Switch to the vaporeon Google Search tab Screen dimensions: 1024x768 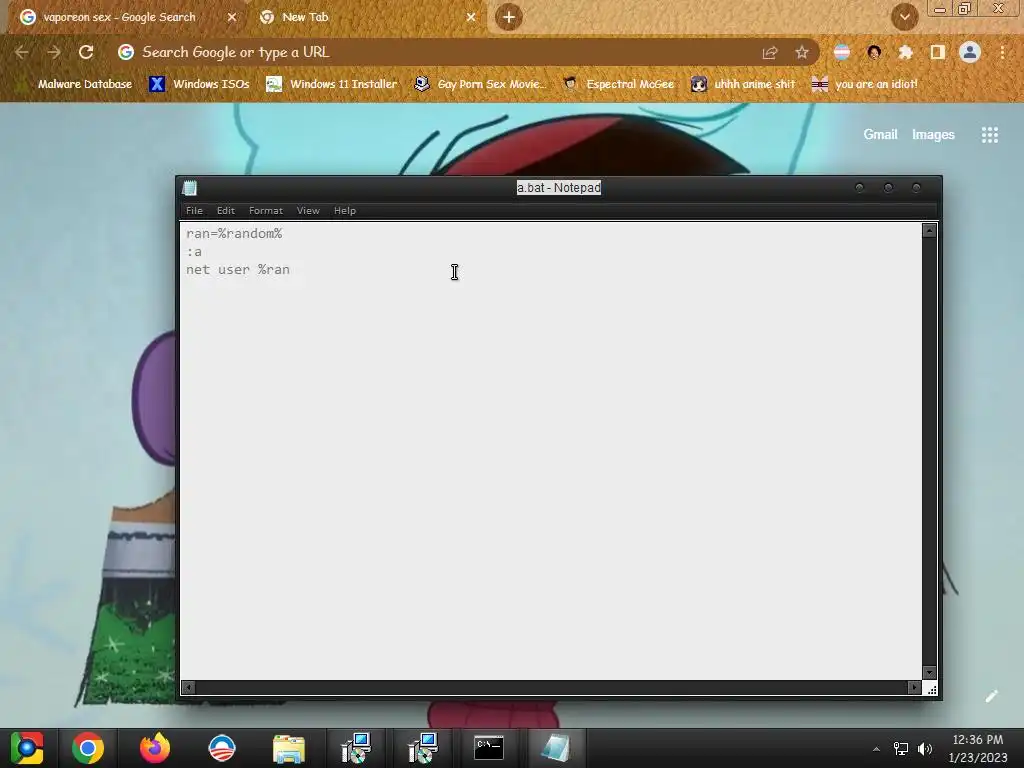point(119,17)
